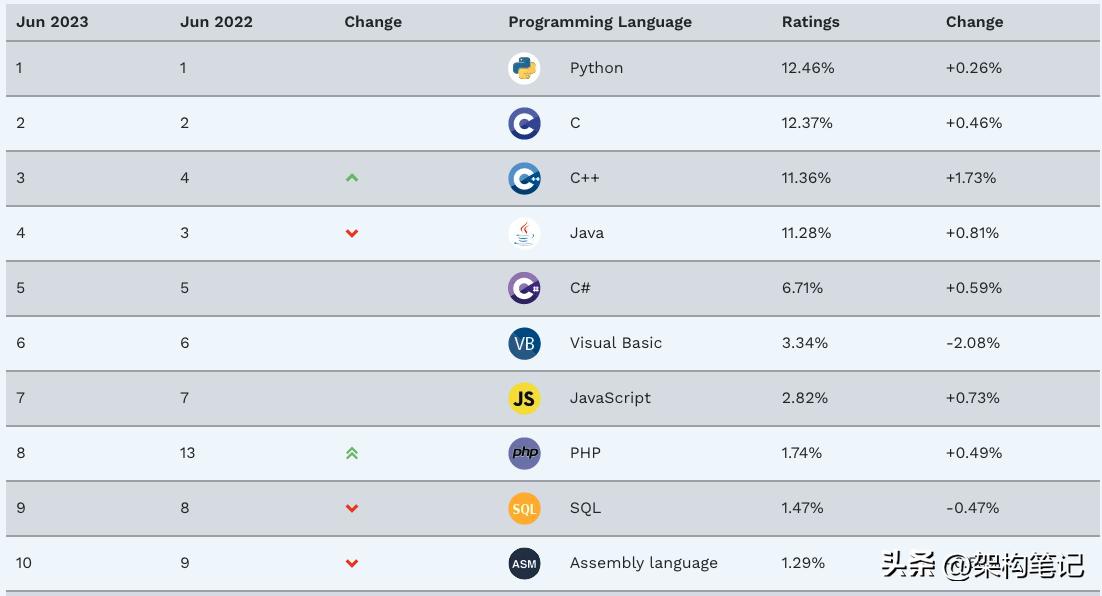This screenshot has height=596, width=1102.
Task: Click the C language logo icon
Action: pos(524,123)
